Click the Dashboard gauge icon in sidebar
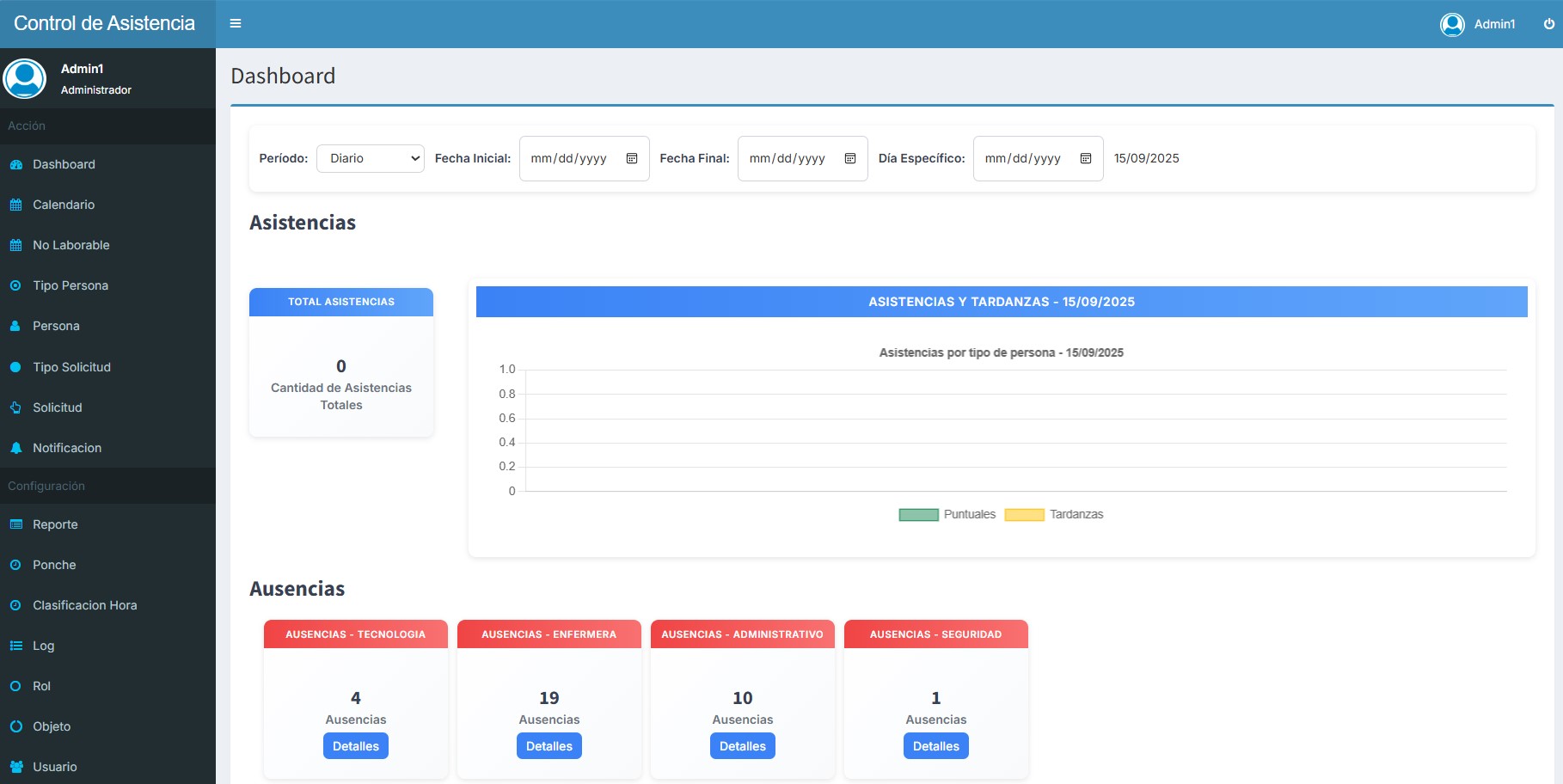The width and height of the screenshot is (1563, 784). [x=15, y=164]
